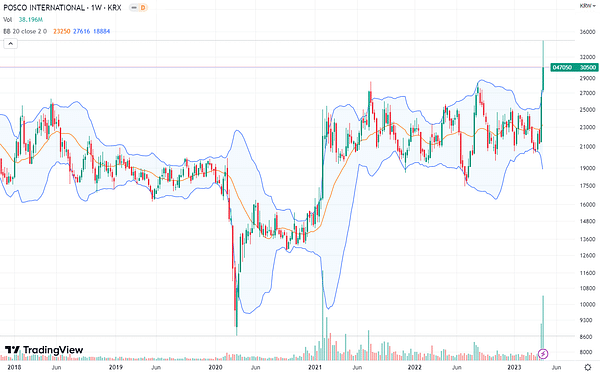Screen dimensions: 600x374
Task: Click the 2020 time axis label
Action: click(215, 367)
